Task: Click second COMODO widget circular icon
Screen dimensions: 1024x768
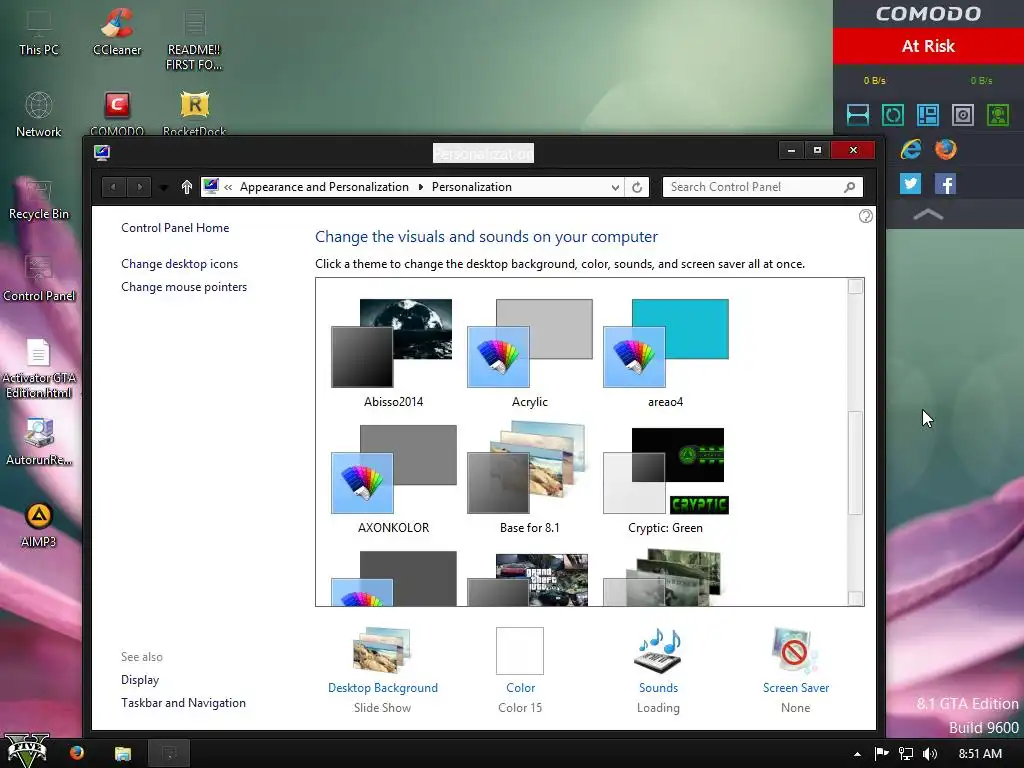Action: coord(893,115)
